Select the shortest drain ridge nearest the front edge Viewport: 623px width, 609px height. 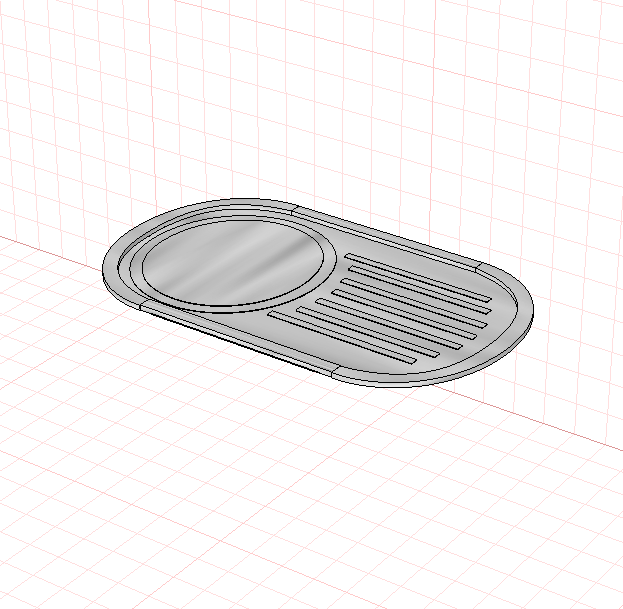pyautogui.click(x=342, y=337)
